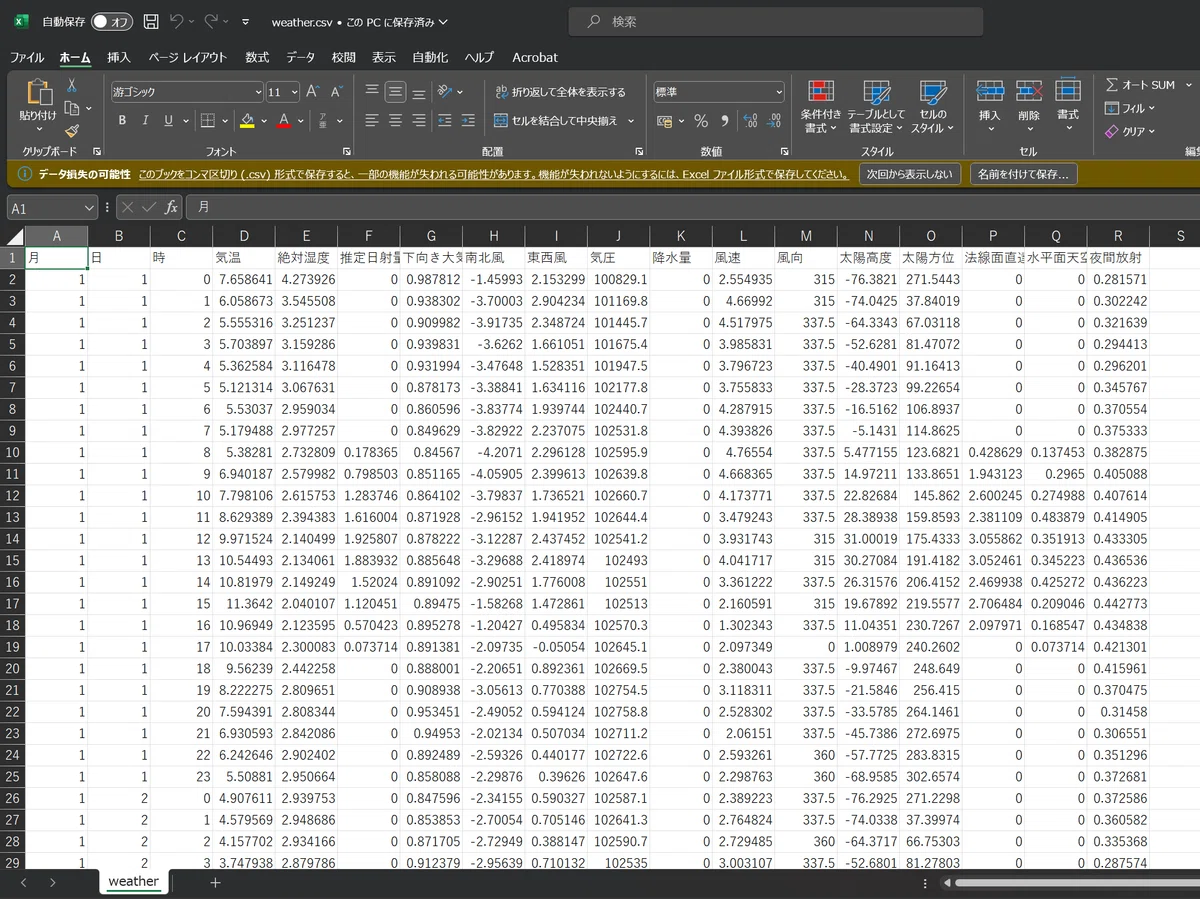The width and height of the screenshot is (1200, 899).
Task: Open the File (ファイル) tab
Action: click(27, 58)
